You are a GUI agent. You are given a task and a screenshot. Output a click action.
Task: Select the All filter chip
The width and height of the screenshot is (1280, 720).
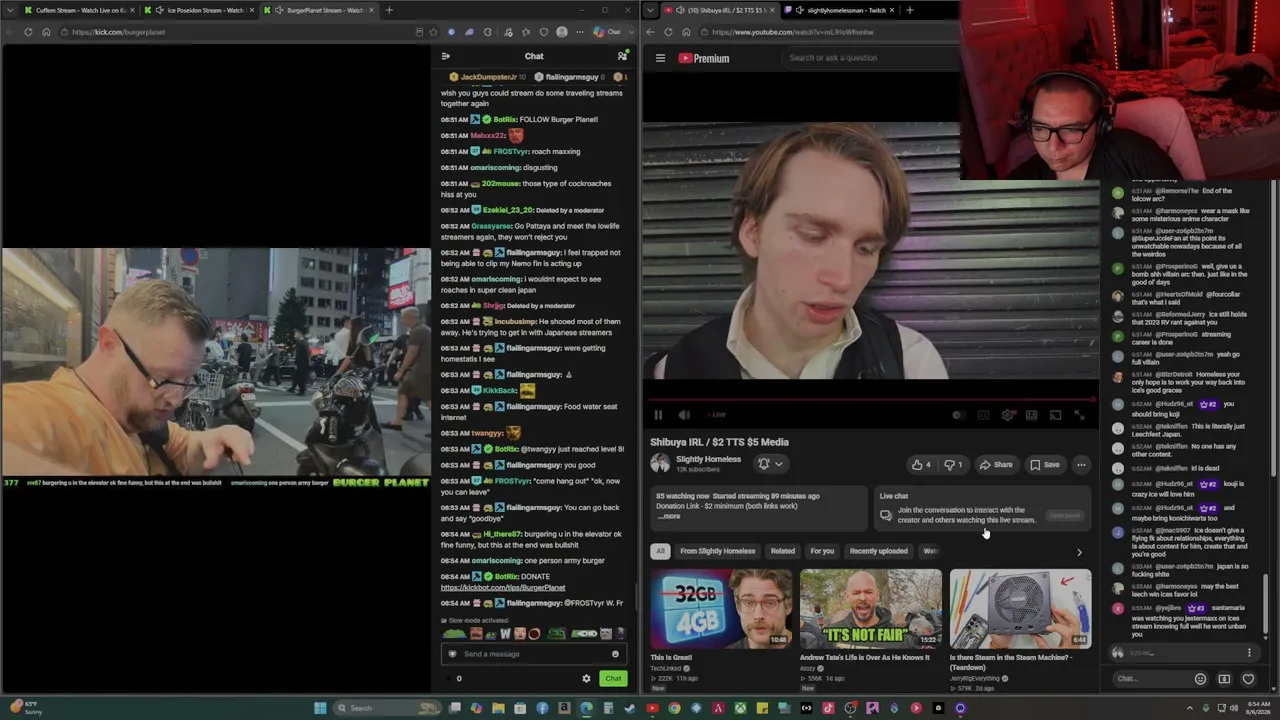[x=660, y=551]
